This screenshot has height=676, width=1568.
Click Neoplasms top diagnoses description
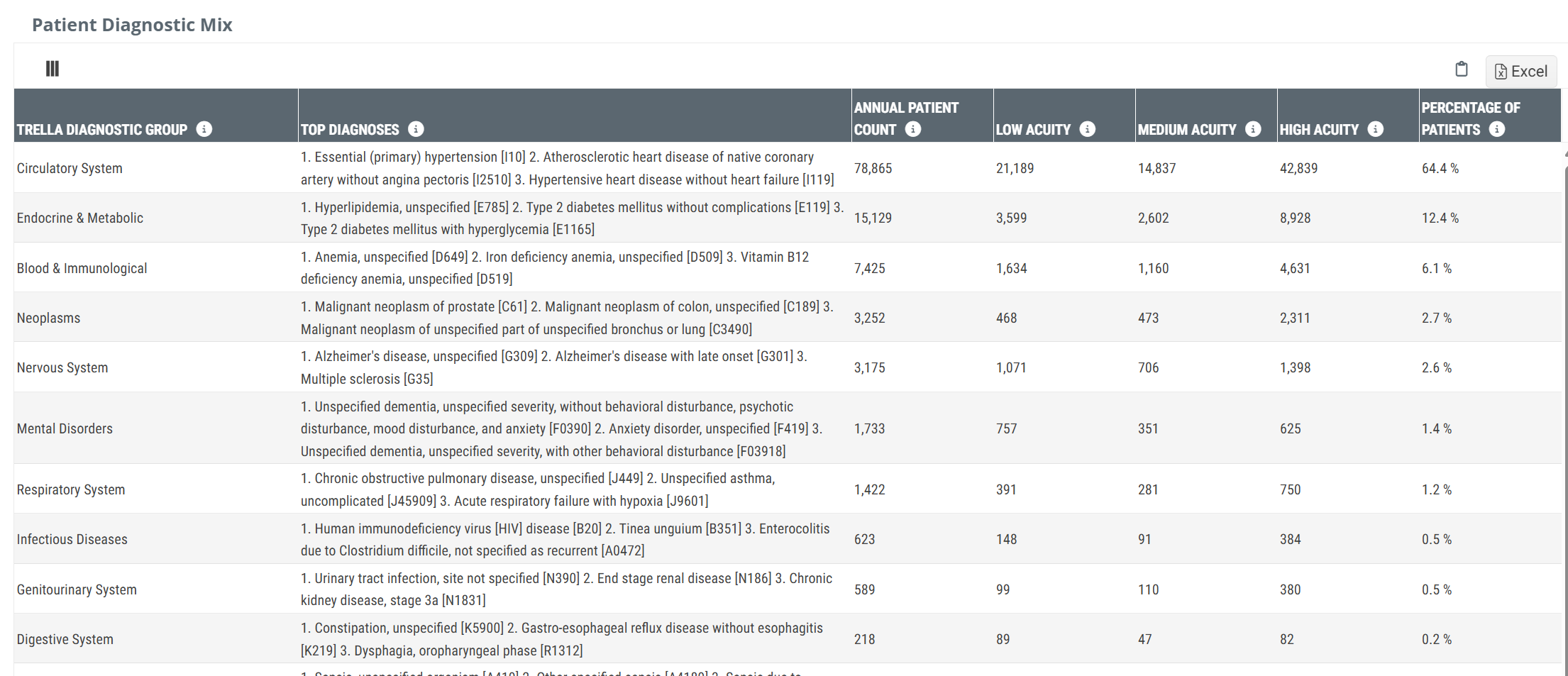[568, 318]
